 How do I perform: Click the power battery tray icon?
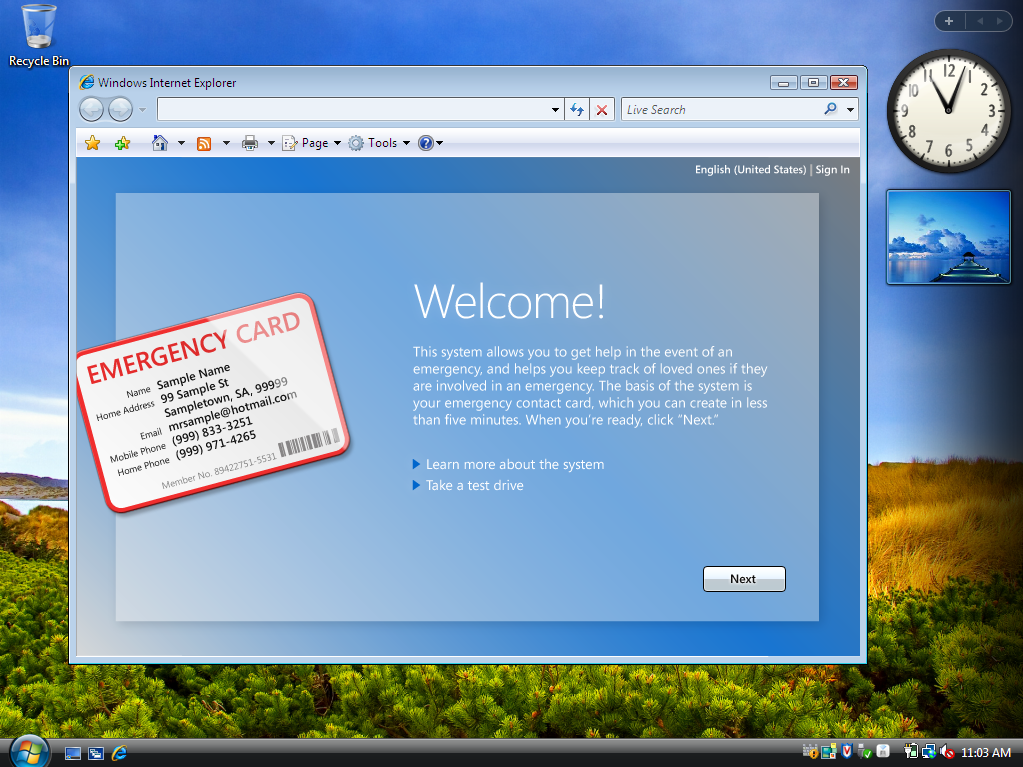[x=911, y=751]
